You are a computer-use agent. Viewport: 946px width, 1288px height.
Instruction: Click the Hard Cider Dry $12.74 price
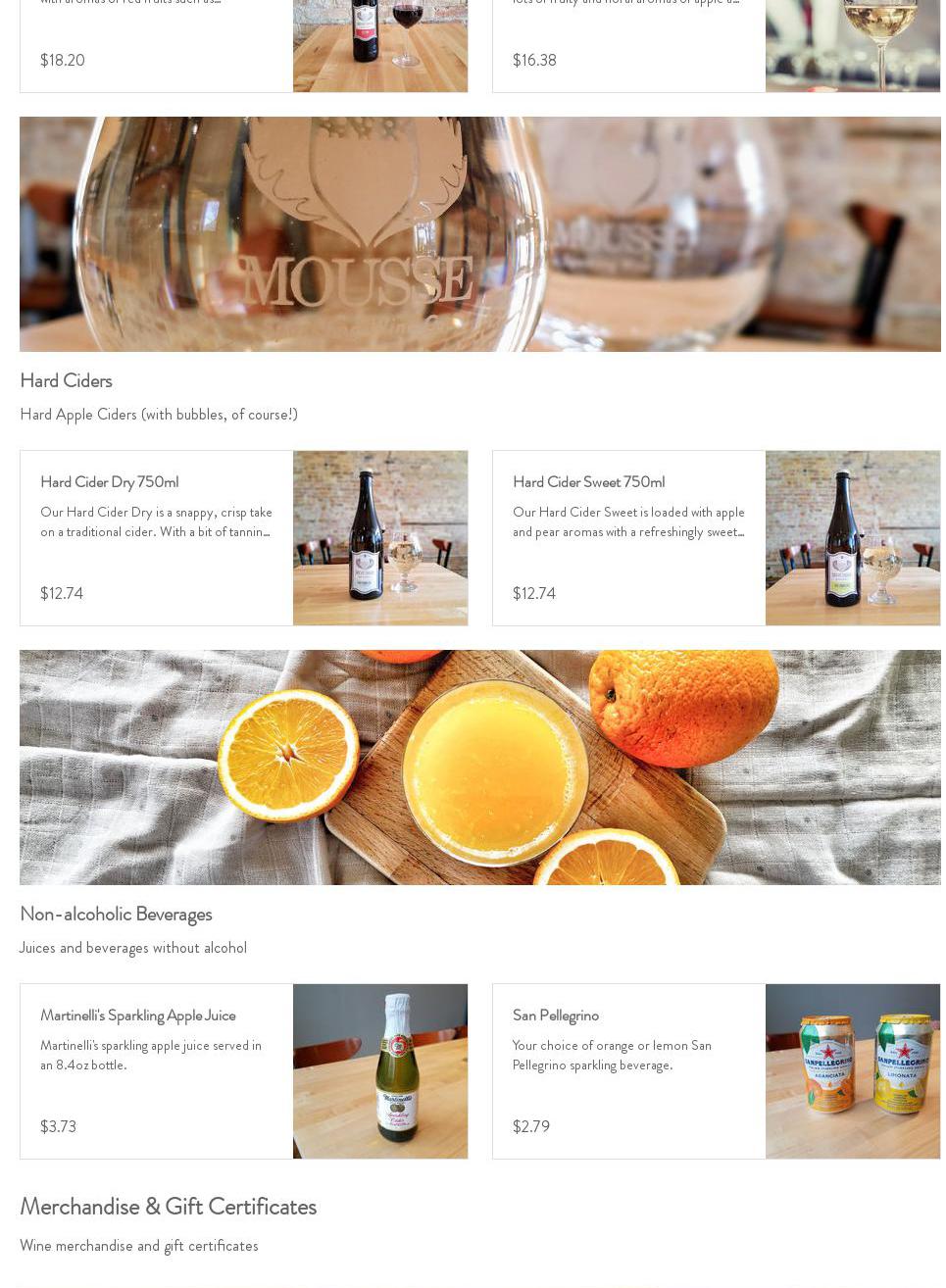point(62,594)
